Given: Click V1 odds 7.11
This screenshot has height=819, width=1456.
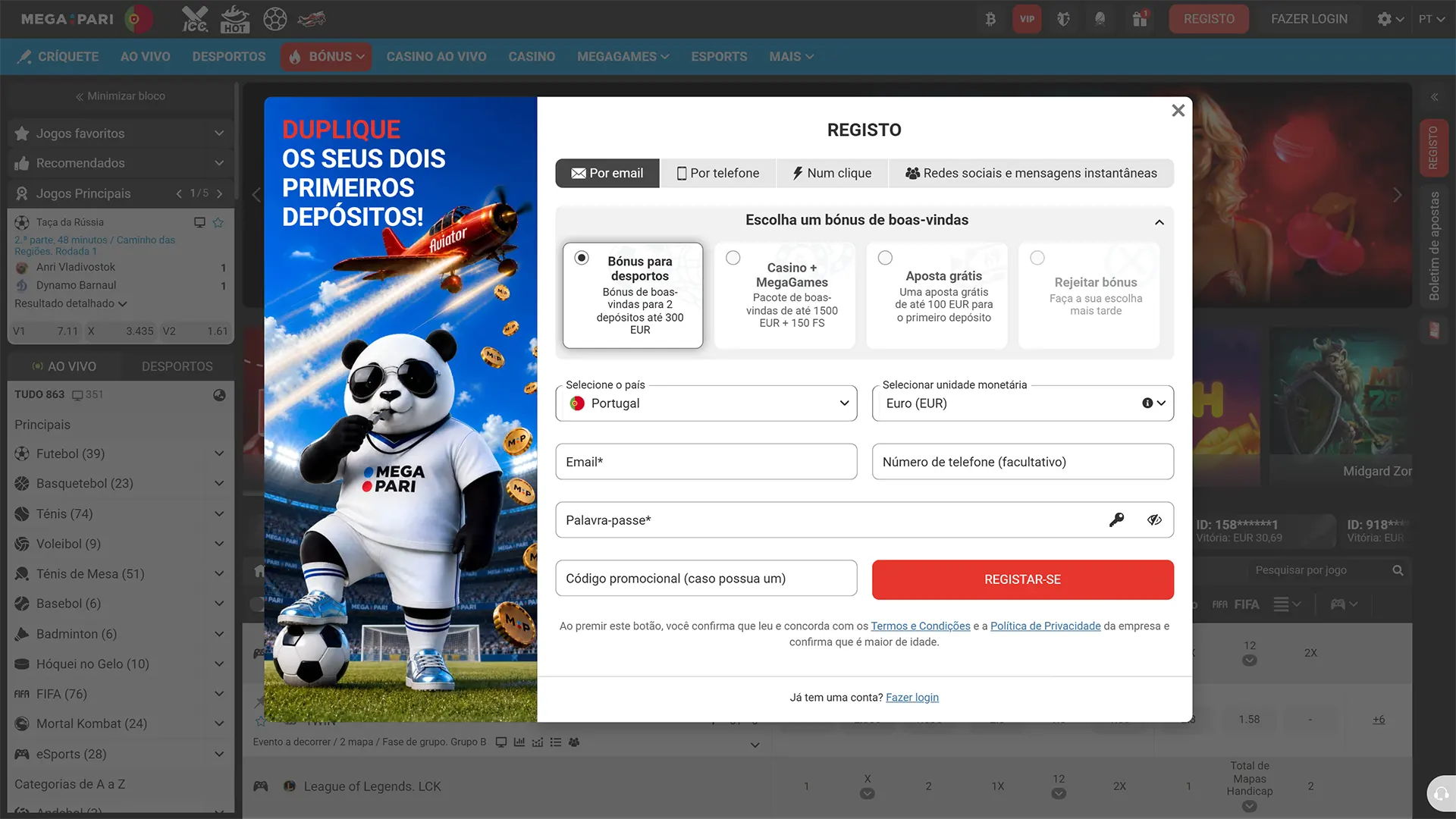Looking at the screenshot, I should tap(45, 331).
